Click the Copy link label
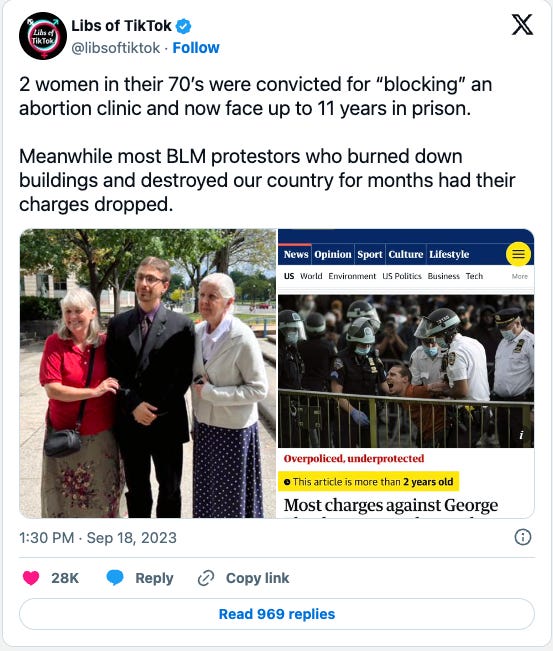Image resolution: width=553 pixels, height=651 pixels. 257,578
